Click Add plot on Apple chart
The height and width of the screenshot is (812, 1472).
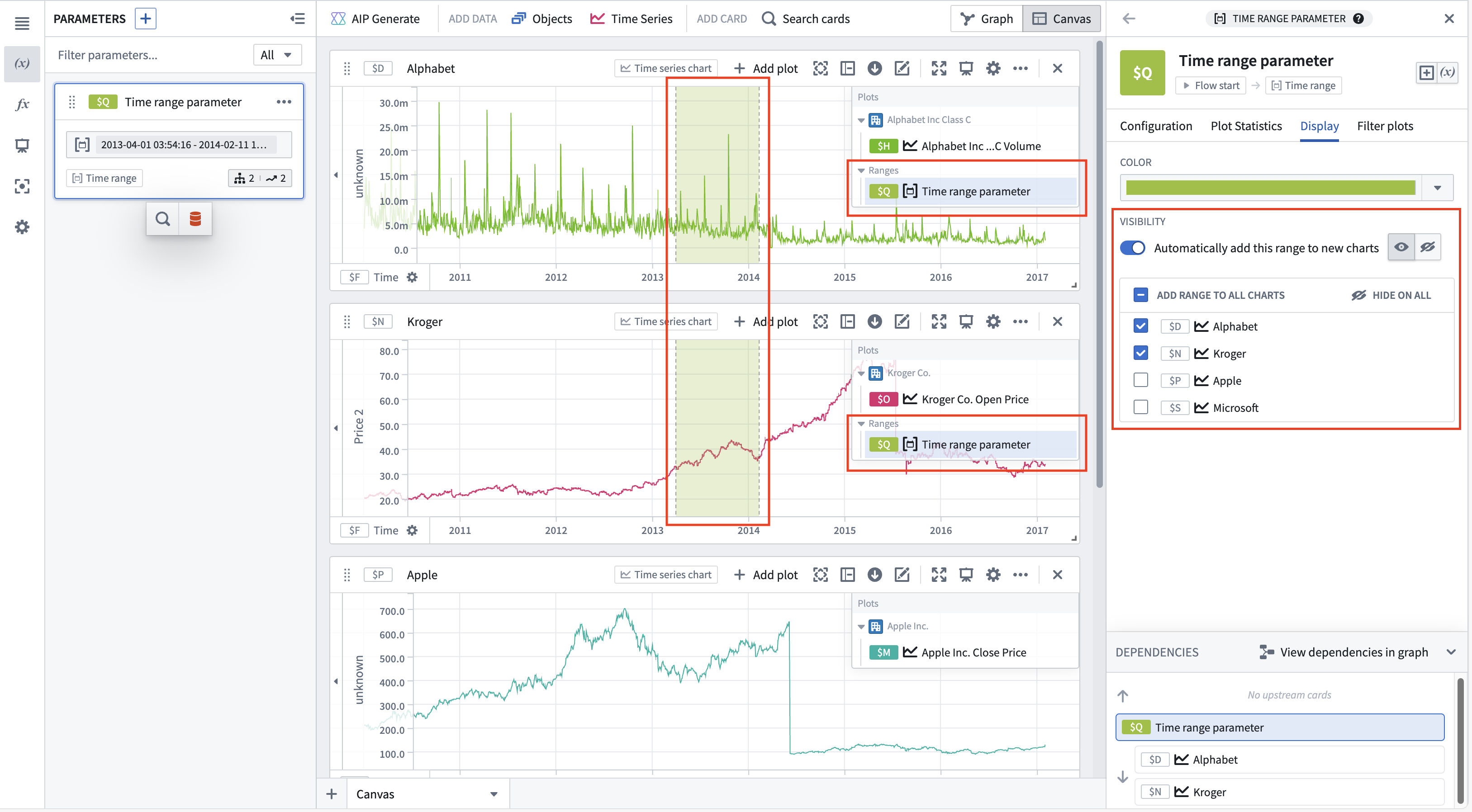coord(766,575)
